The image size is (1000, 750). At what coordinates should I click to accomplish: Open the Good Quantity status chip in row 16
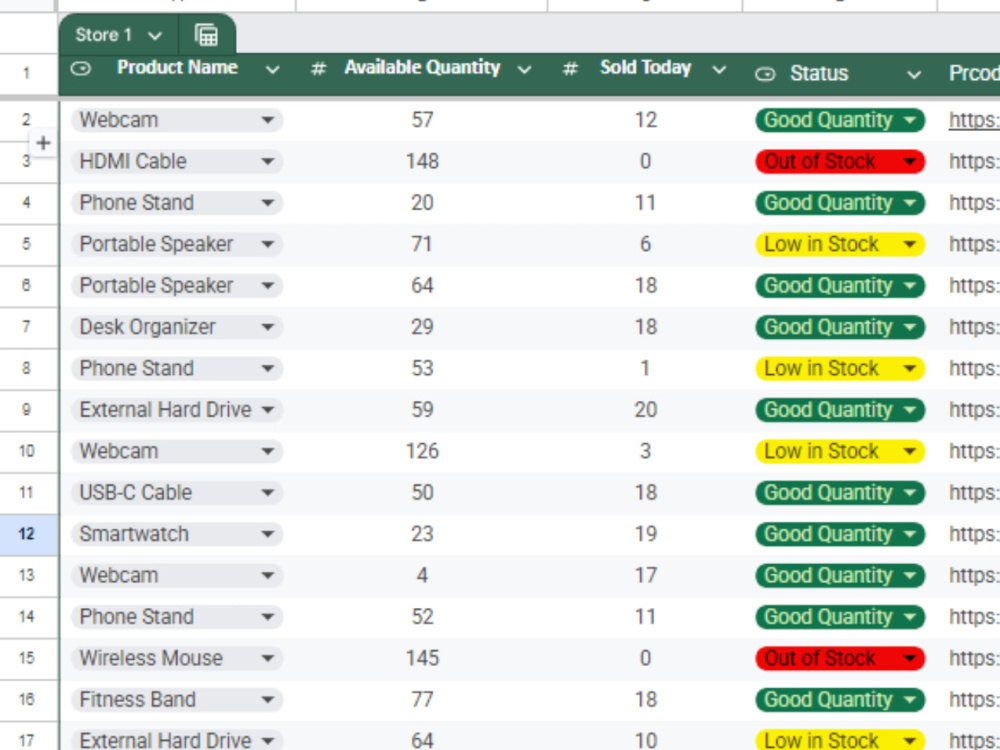coord(840,700)
